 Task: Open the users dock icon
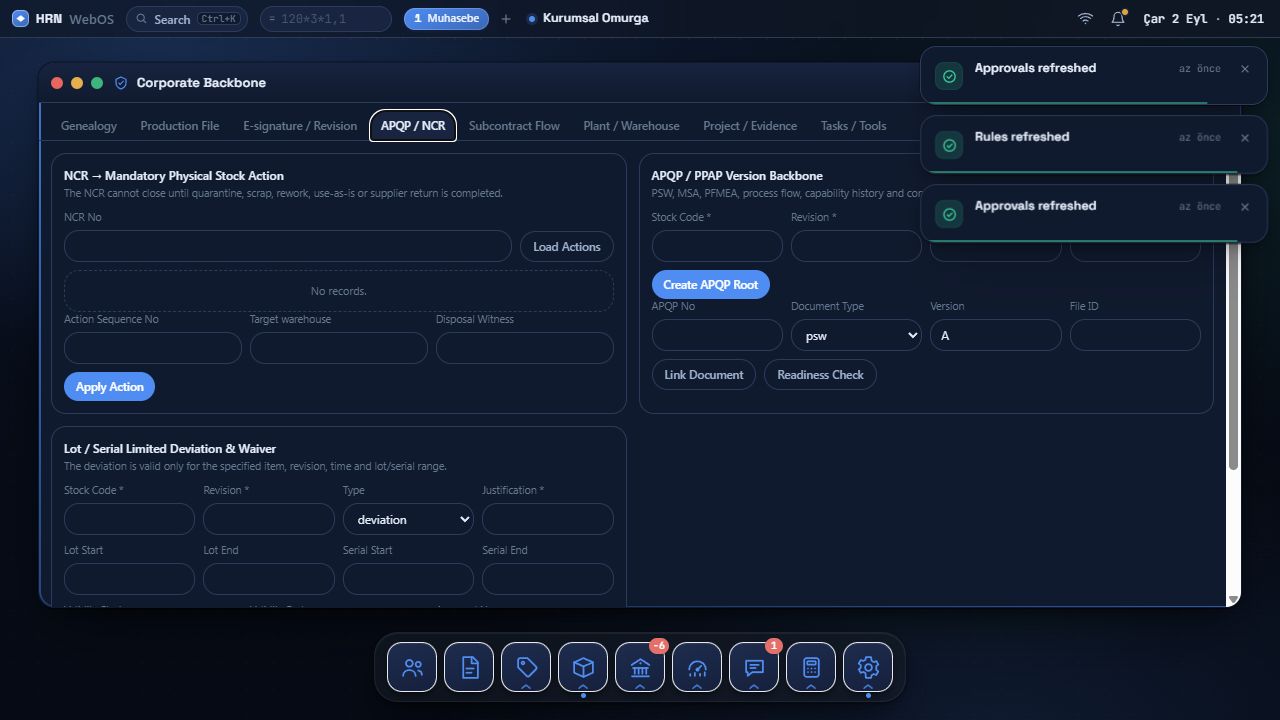coord(412,667)
